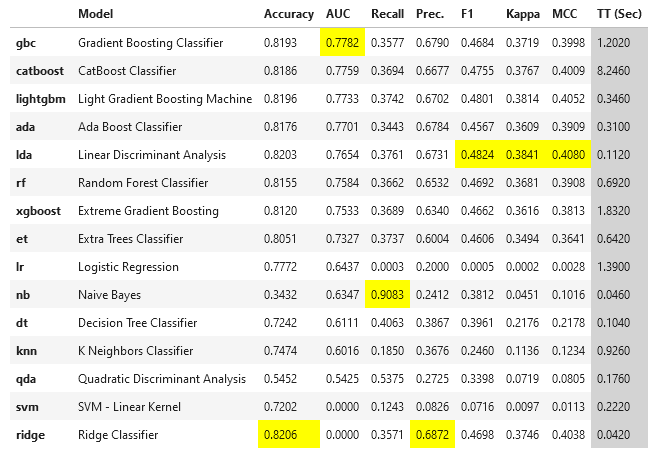Select the qda row index label
Screen dimensions: 663x460
tap(26, 379)
